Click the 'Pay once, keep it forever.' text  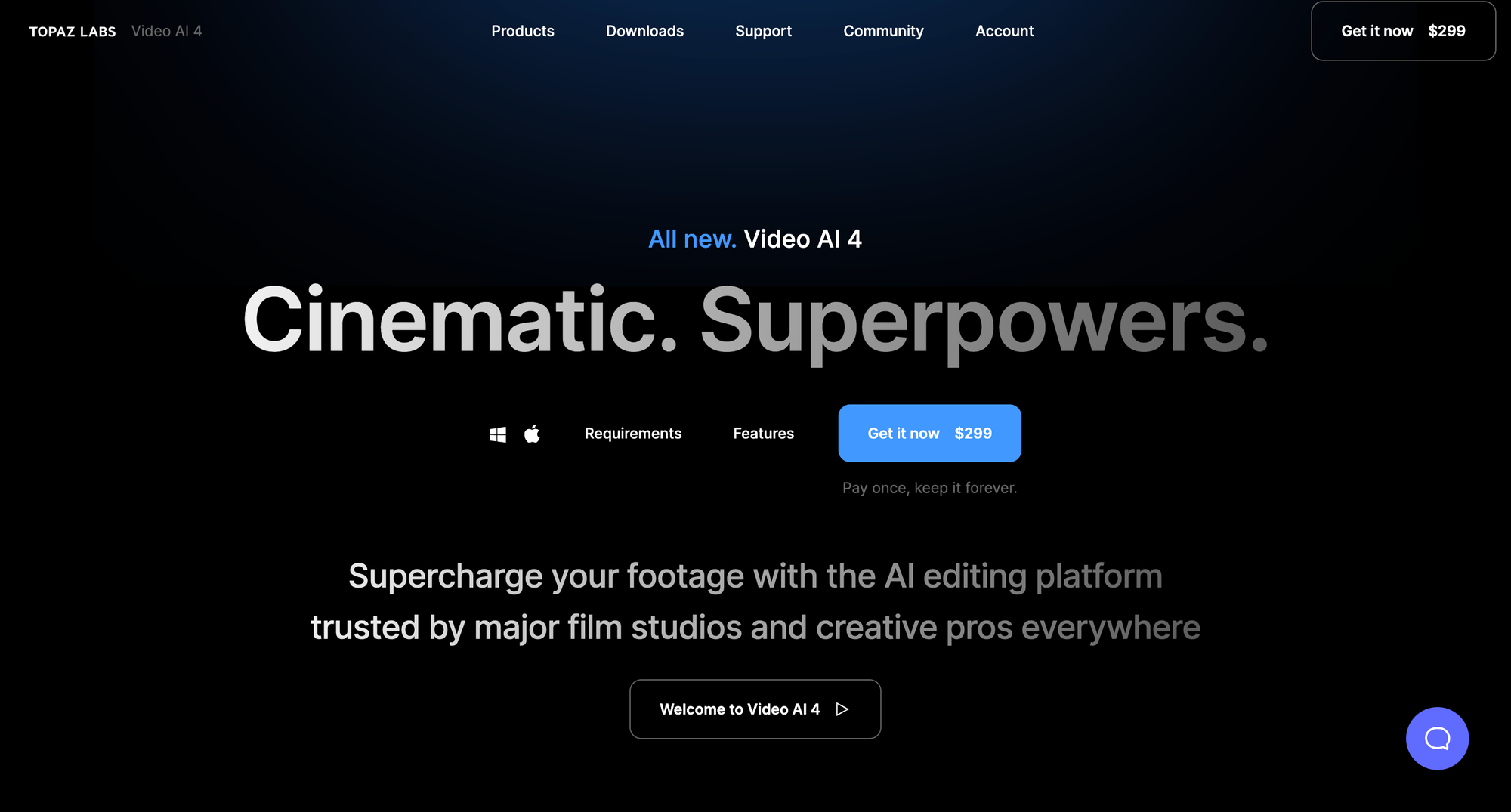click(x=929, y=488)
